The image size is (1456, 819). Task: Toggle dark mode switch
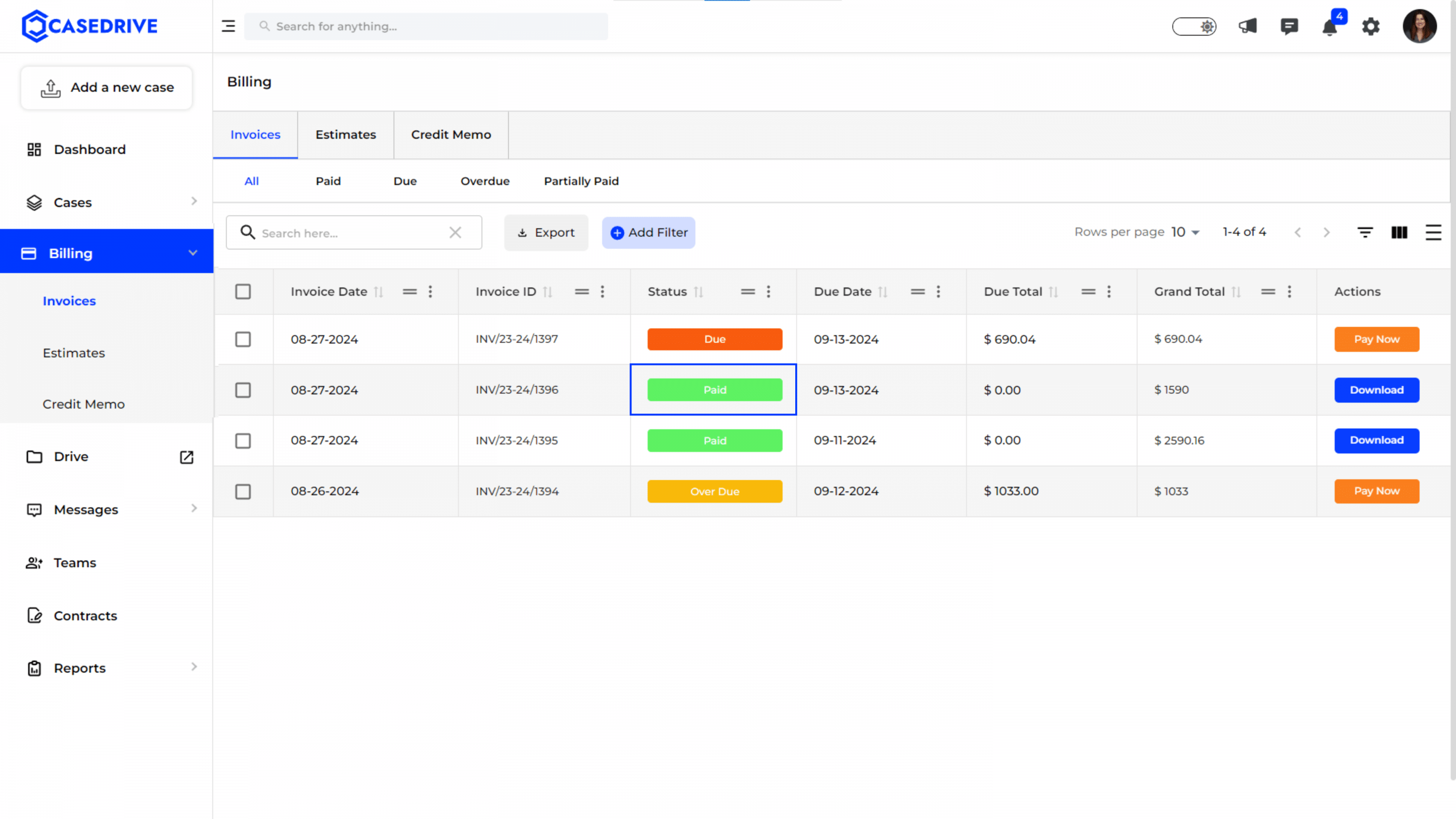coord(1194,26)
